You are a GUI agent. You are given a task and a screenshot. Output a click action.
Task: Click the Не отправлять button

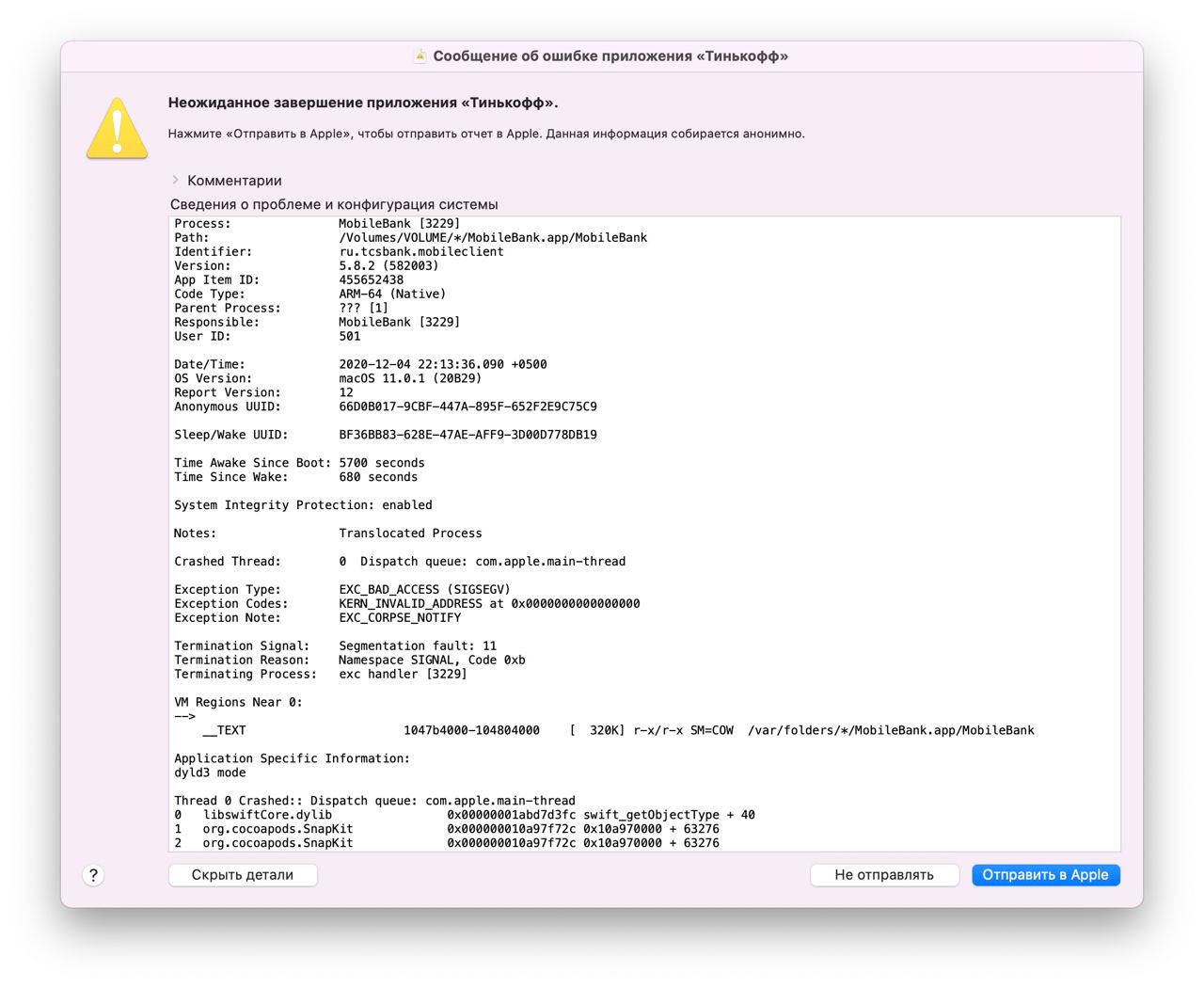click(x=884, y=875)
